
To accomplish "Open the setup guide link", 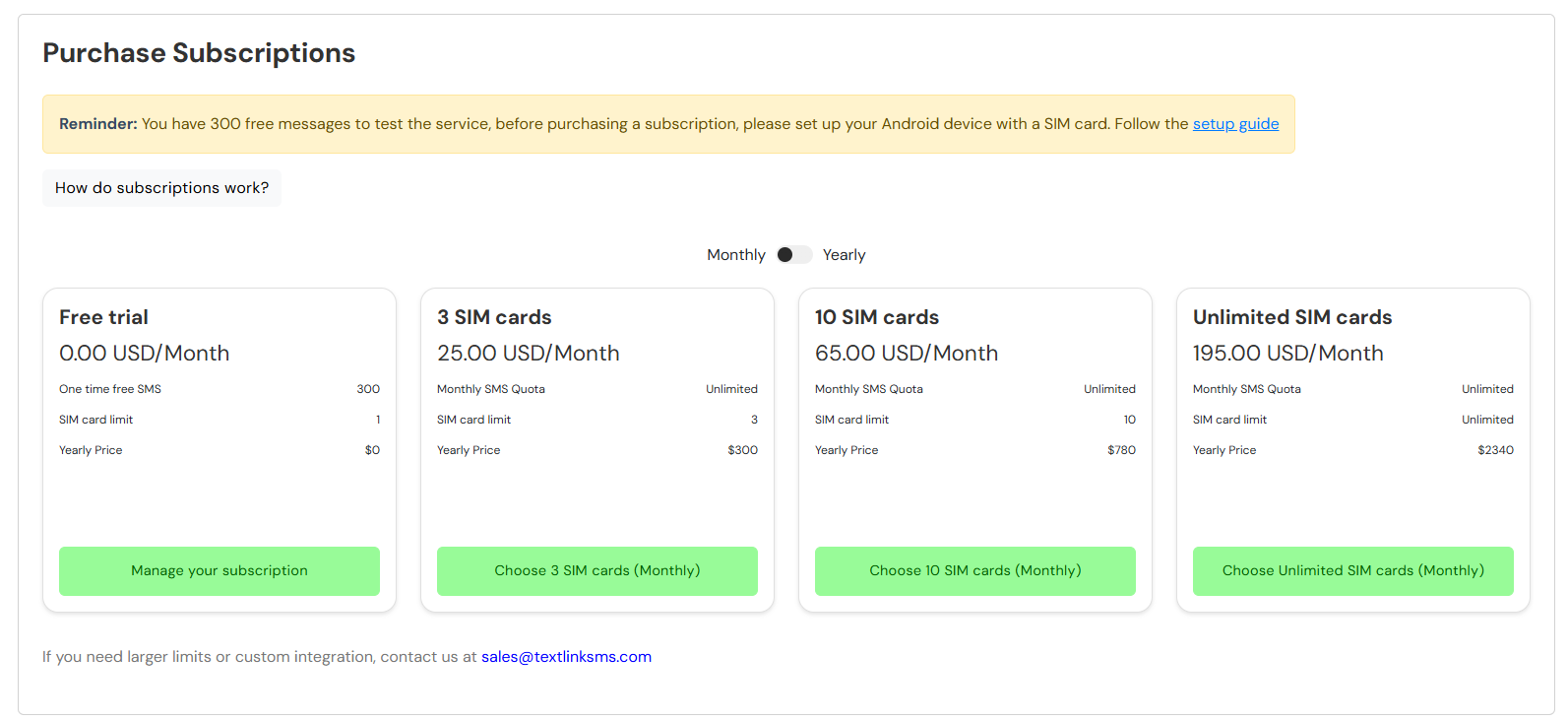I will [x=1235, y=124].
